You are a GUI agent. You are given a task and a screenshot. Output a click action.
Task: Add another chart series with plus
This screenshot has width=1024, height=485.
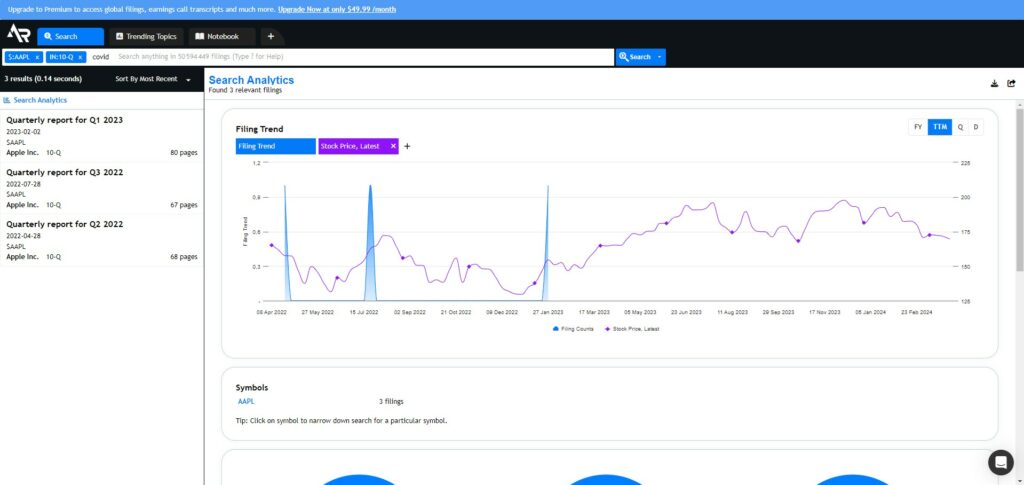tap(407, 146)
